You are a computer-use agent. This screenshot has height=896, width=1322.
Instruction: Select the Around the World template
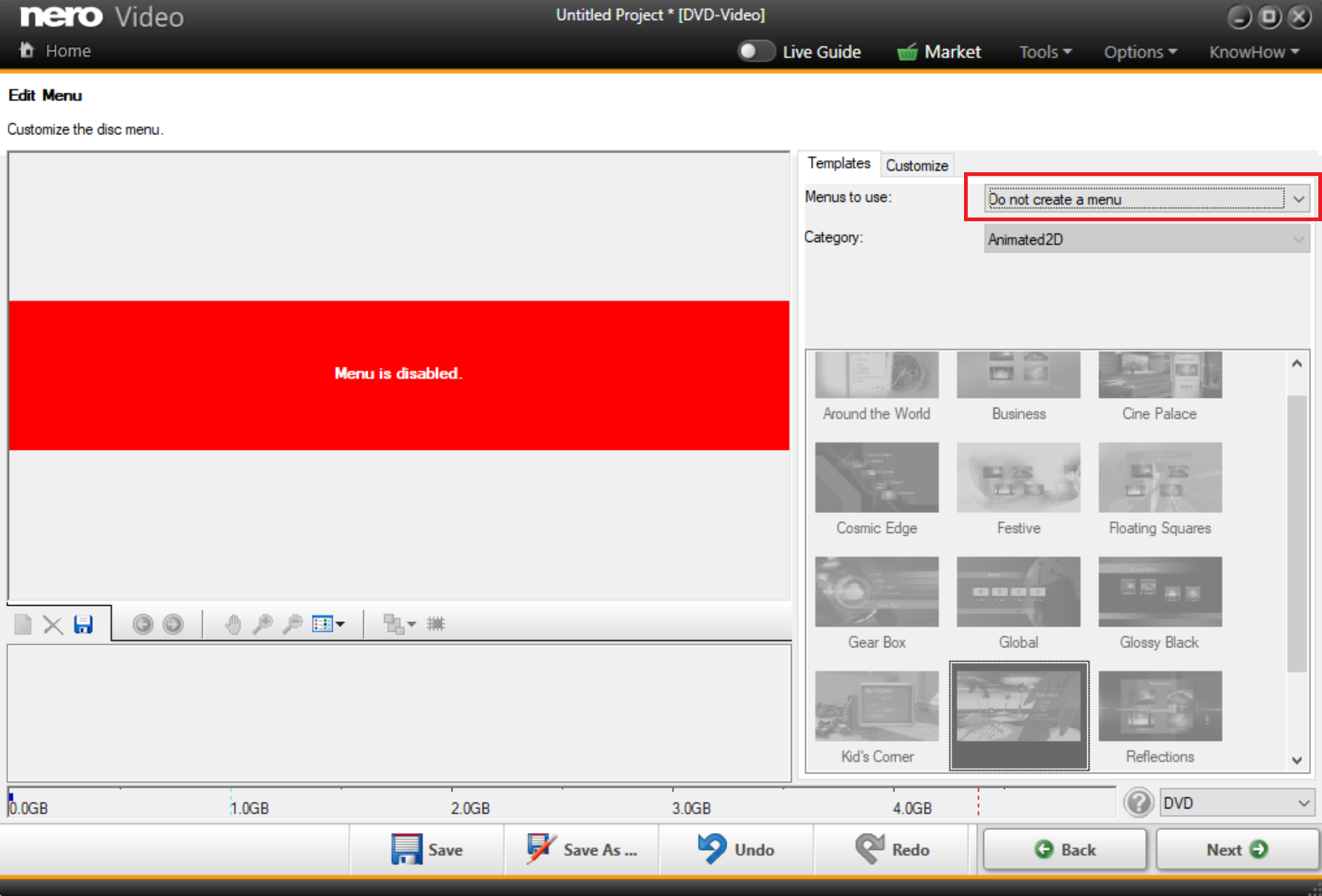point(876,387)
